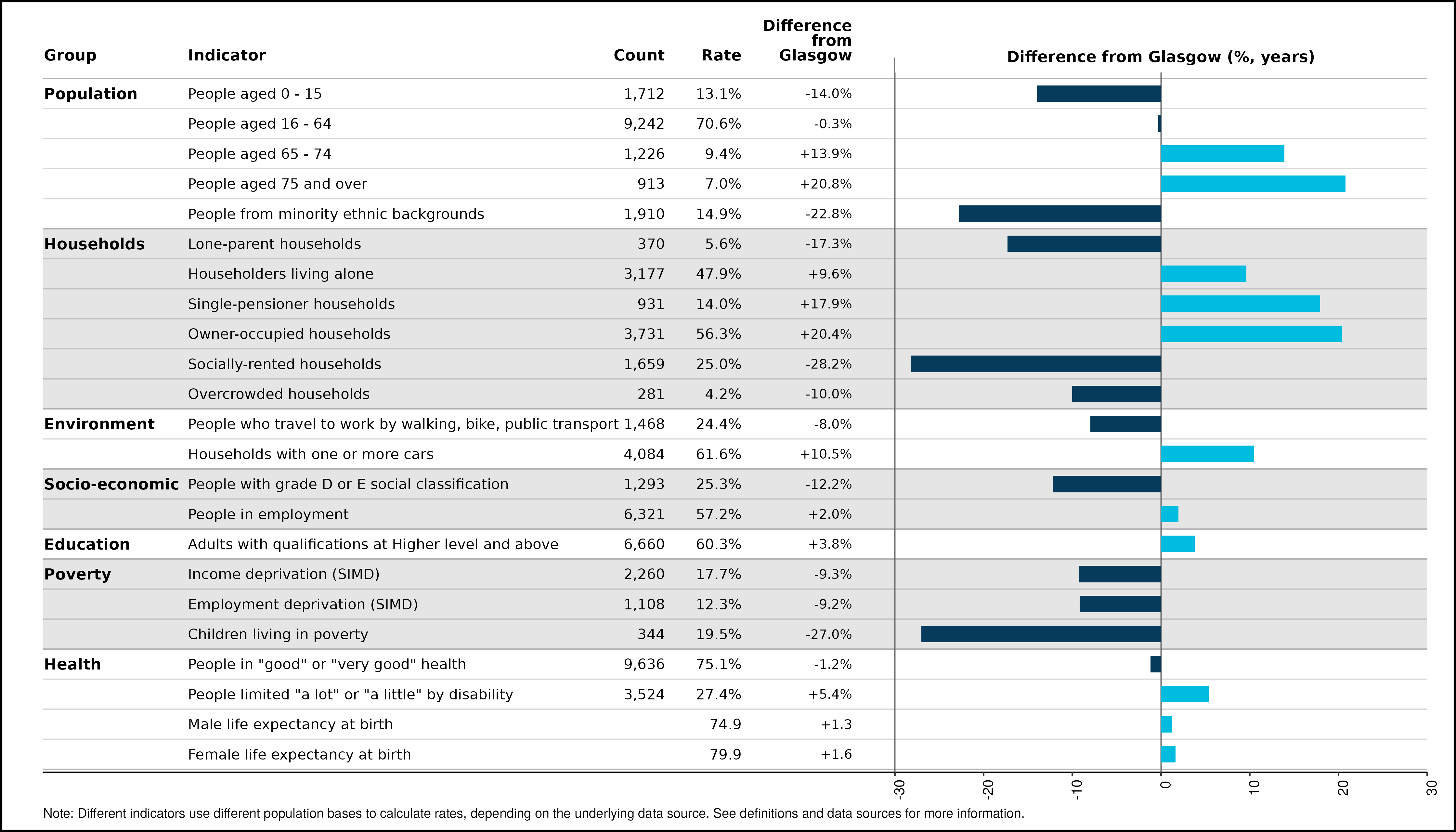
Task: Click the Count column header
Action: click(x=639, y=56)
